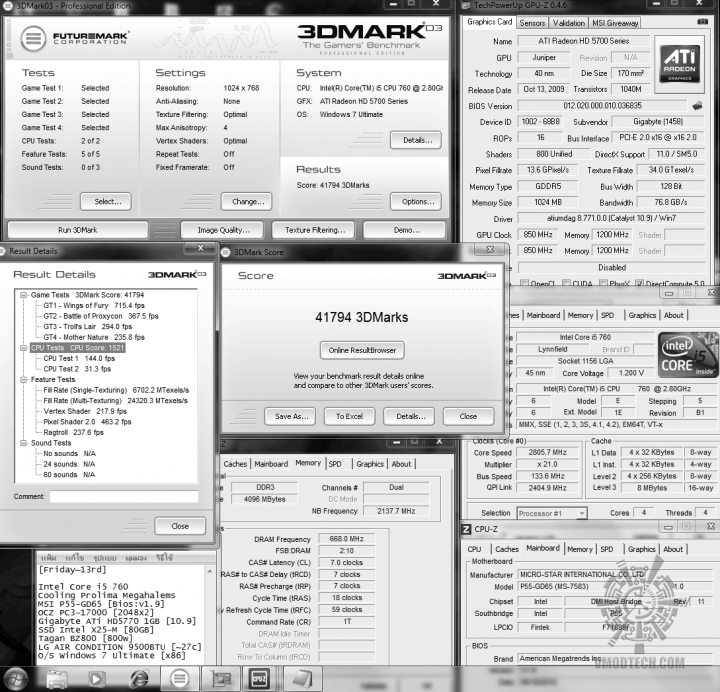
Task: Select 'CPU Test 1 144.0 fps' row
Action: click(79, 358)
